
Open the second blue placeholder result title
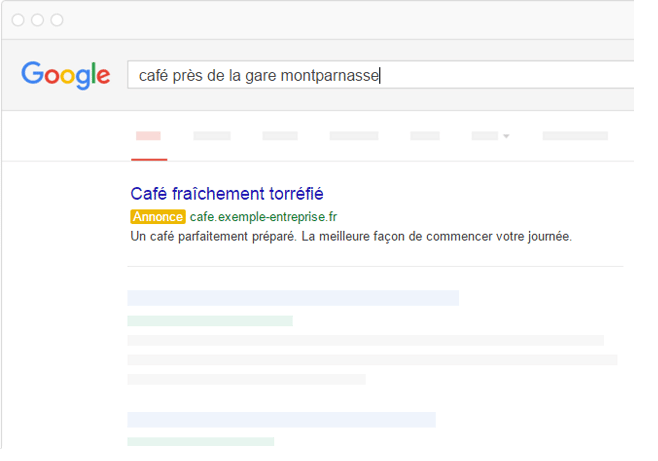click(x=282, y=419)
